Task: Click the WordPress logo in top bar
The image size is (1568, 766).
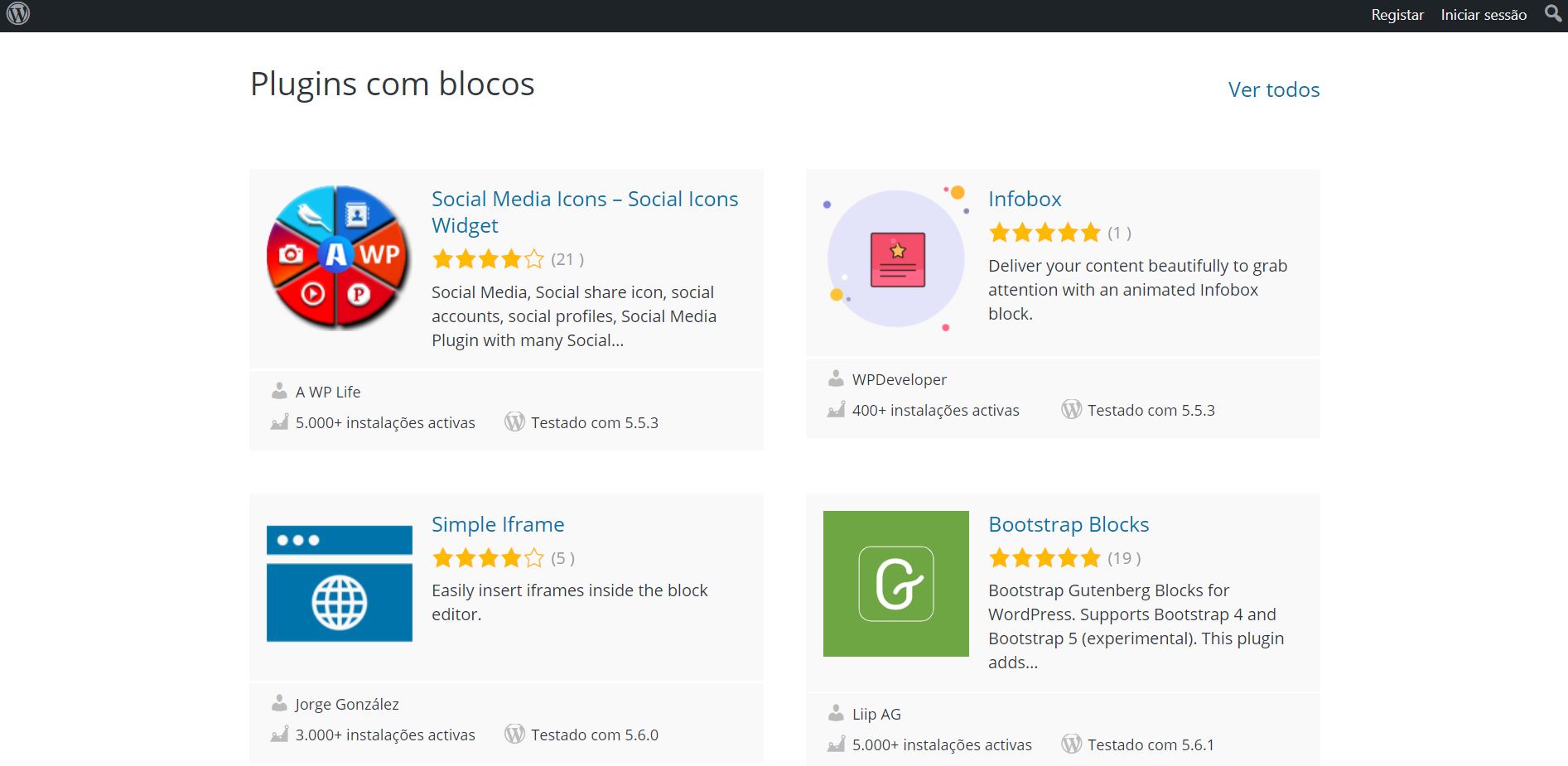Action: click(x=18, y=14)
